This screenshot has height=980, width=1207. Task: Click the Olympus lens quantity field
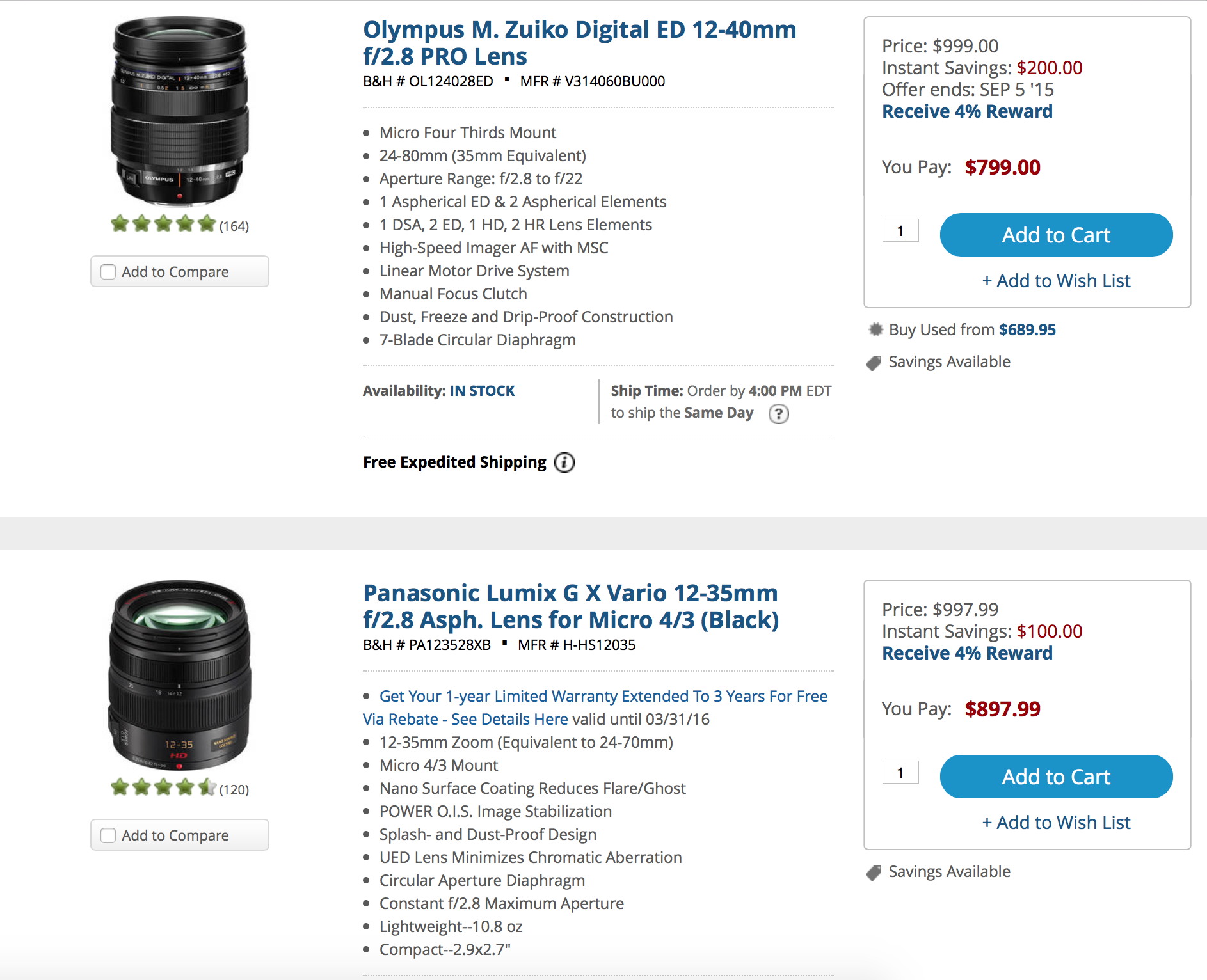(x=900, y=230)
